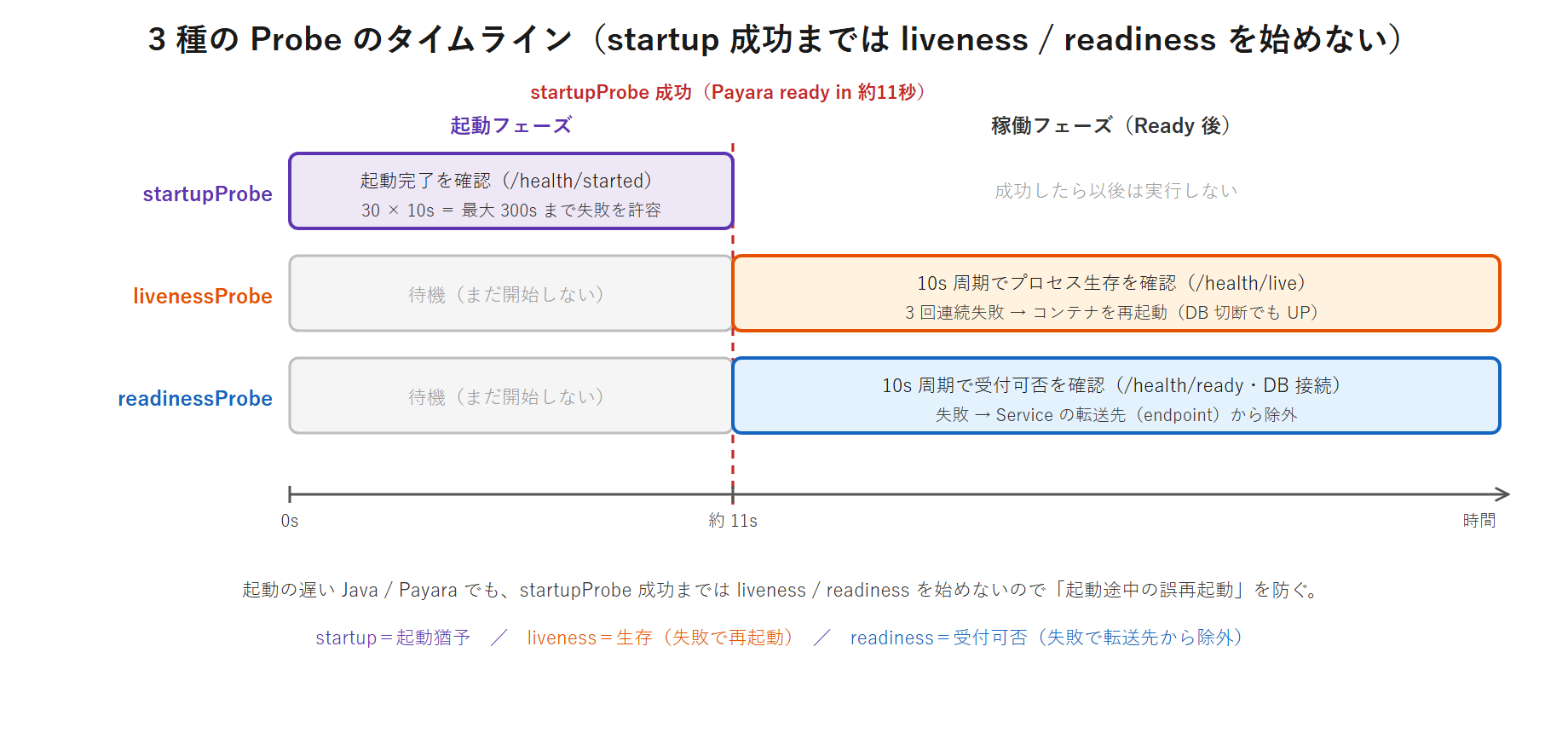
Task: Click the orange 'livenessProbe' row label
Action: pos(202,296)
